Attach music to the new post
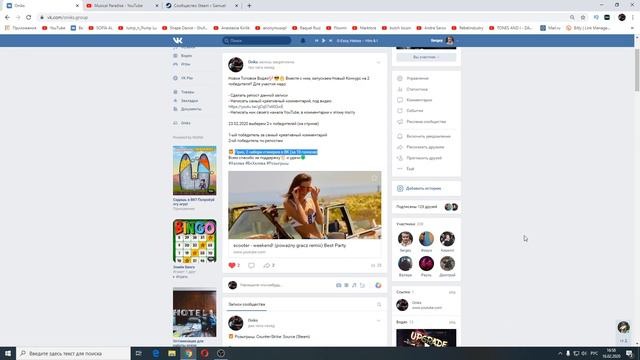This screenshot has width=640, height=360. point(354,285)
